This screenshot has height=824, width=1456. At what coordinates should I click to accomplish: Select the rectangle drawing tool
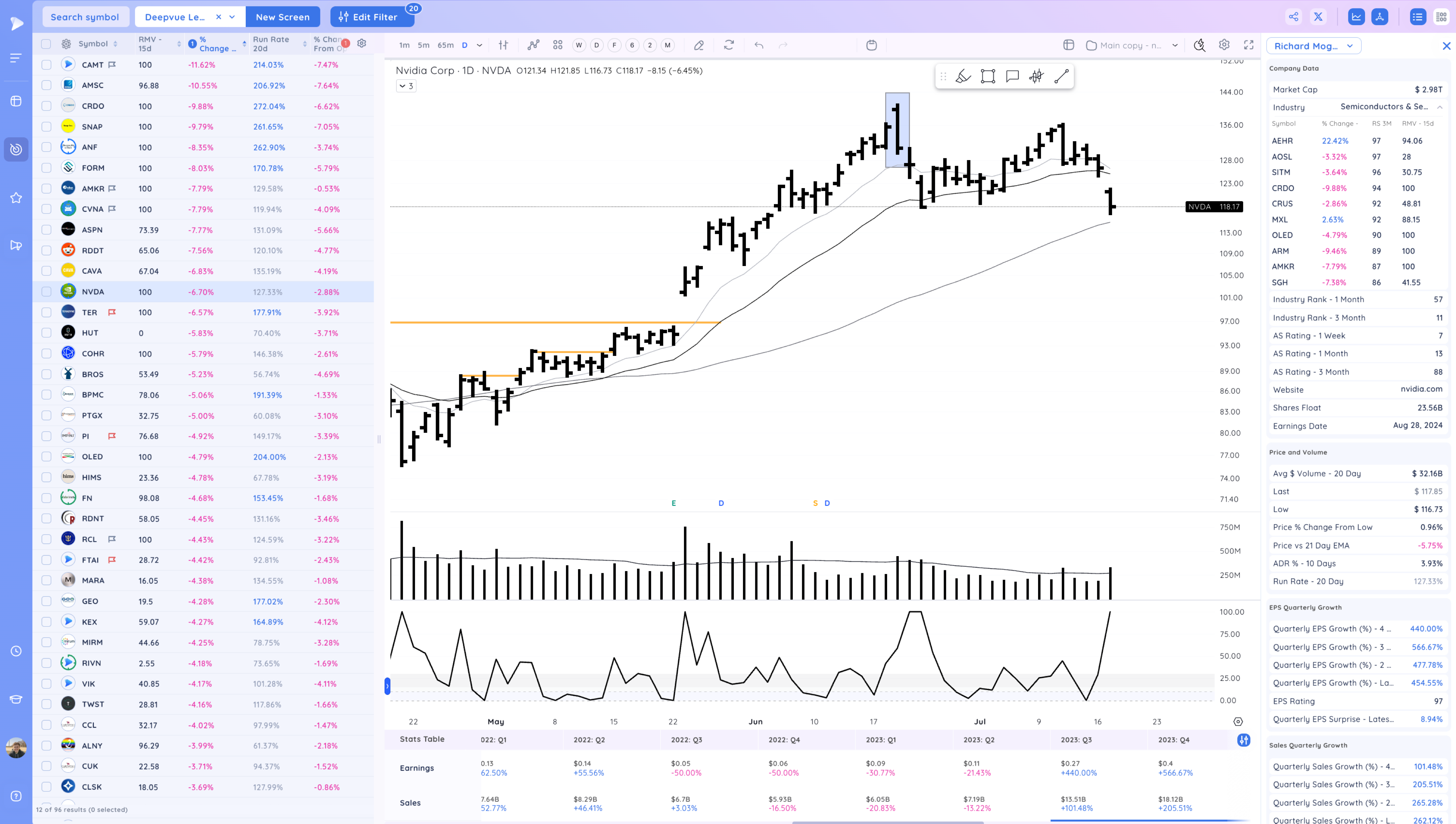tap(988, 76)
